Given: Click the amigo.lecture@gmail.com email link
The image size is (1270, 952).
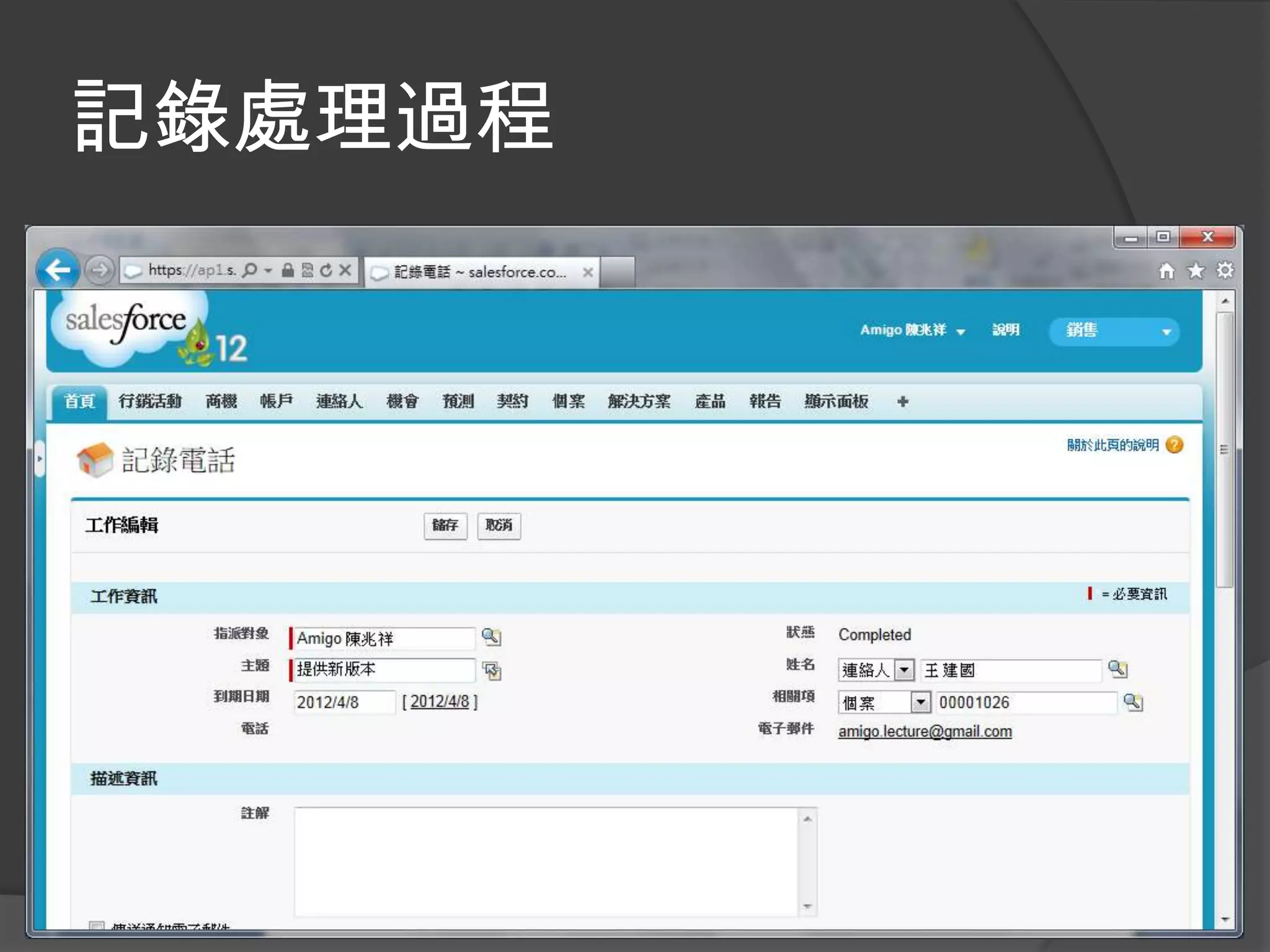Looking at the screenshot, I should 925,731.
